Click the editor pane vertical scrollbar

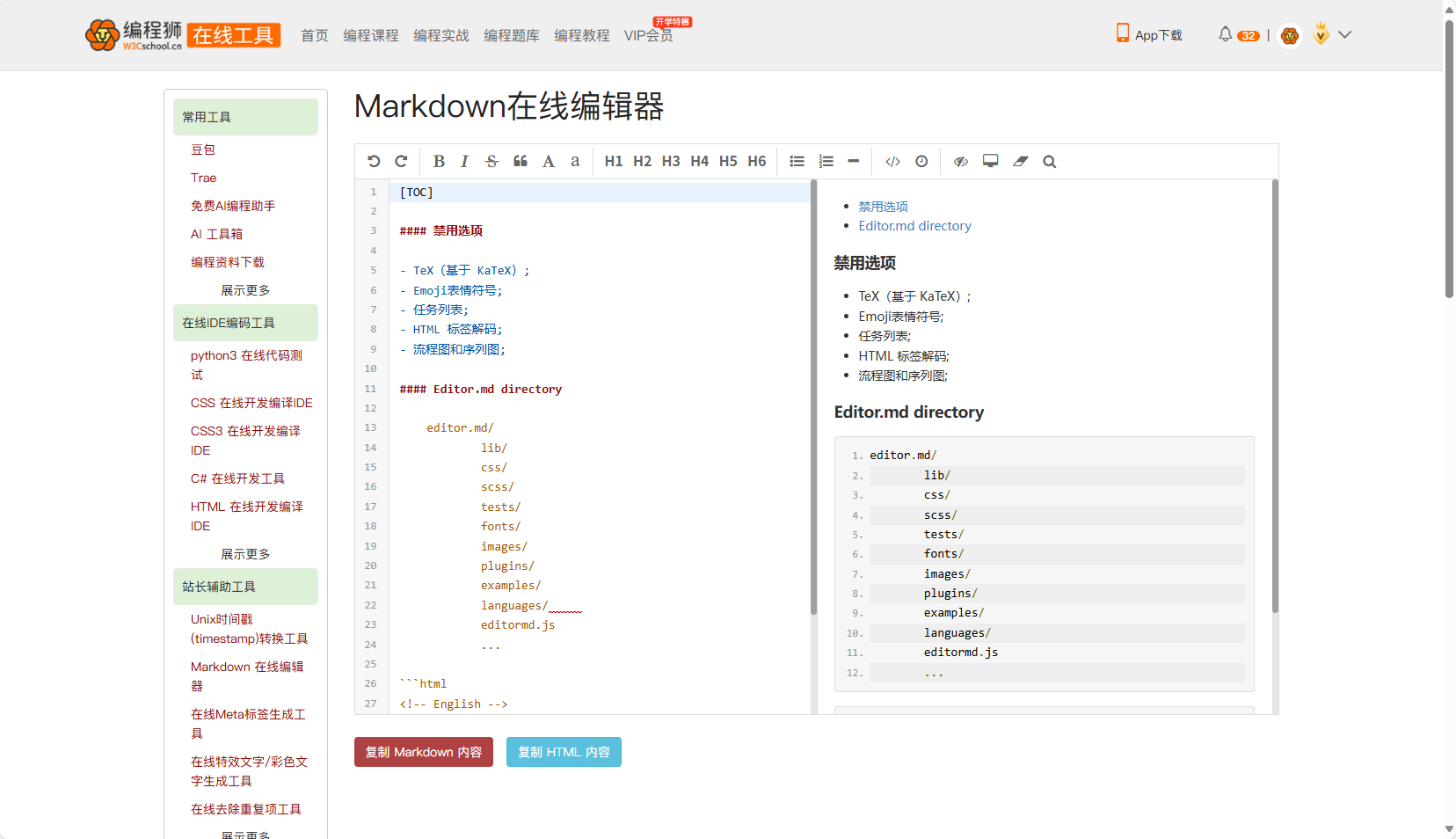pyautogui.click(x=813, y=396)
